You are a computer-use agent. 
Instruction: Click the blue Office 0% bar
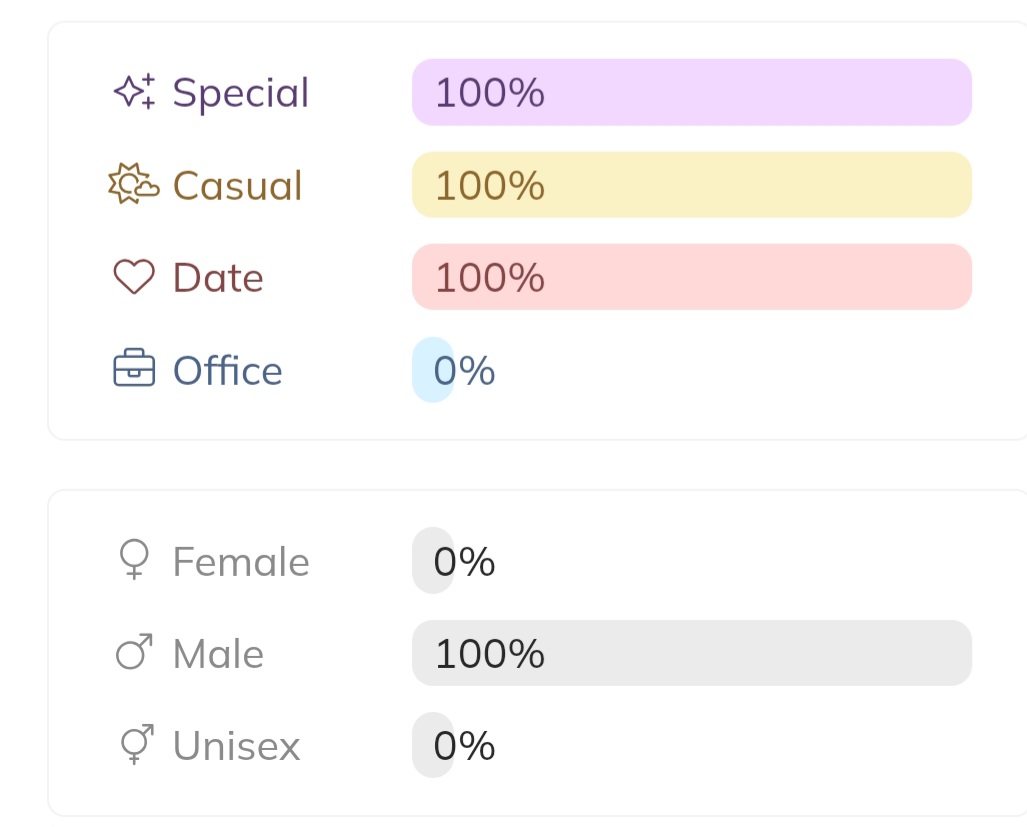point(433,370)
